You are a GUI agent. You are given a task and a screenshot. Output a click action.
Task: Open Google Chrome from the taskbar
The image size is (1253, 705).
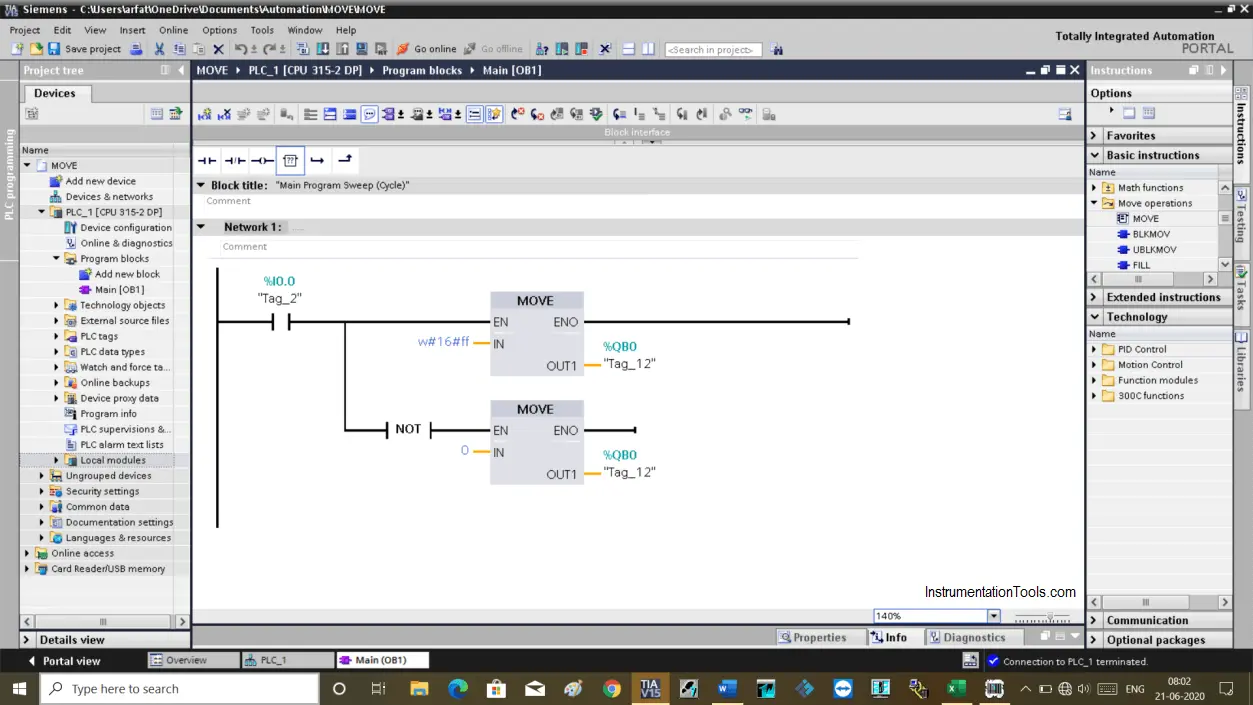tap(612, 688)
